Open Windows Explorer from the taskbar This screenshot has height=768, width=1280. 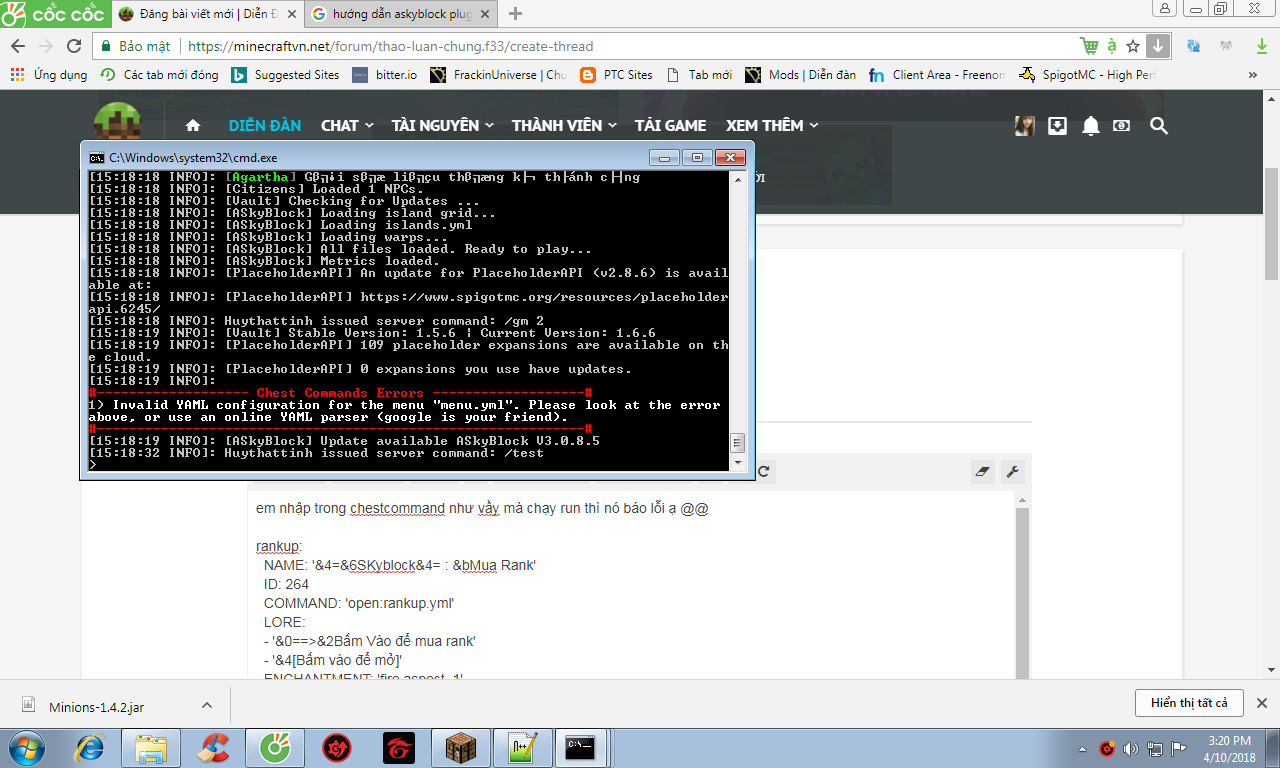click(151, 748)
